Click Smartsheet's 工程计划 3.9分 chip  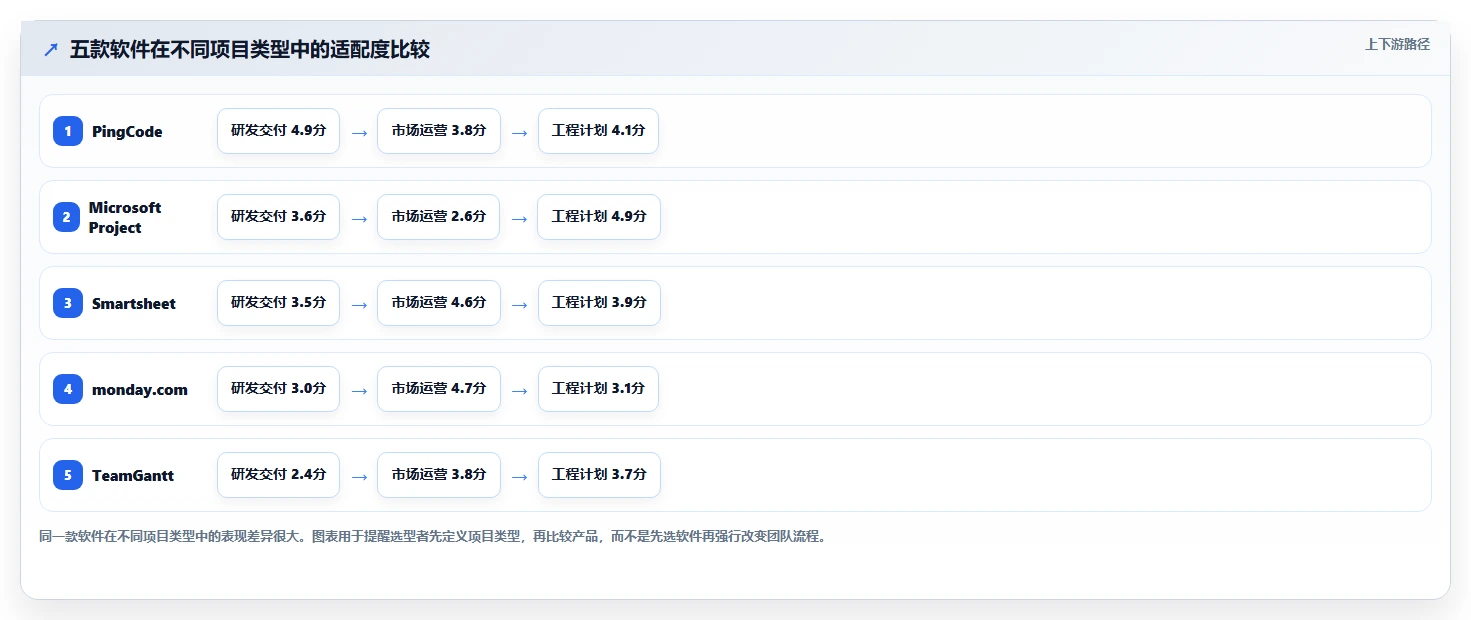tap(599, 303)
